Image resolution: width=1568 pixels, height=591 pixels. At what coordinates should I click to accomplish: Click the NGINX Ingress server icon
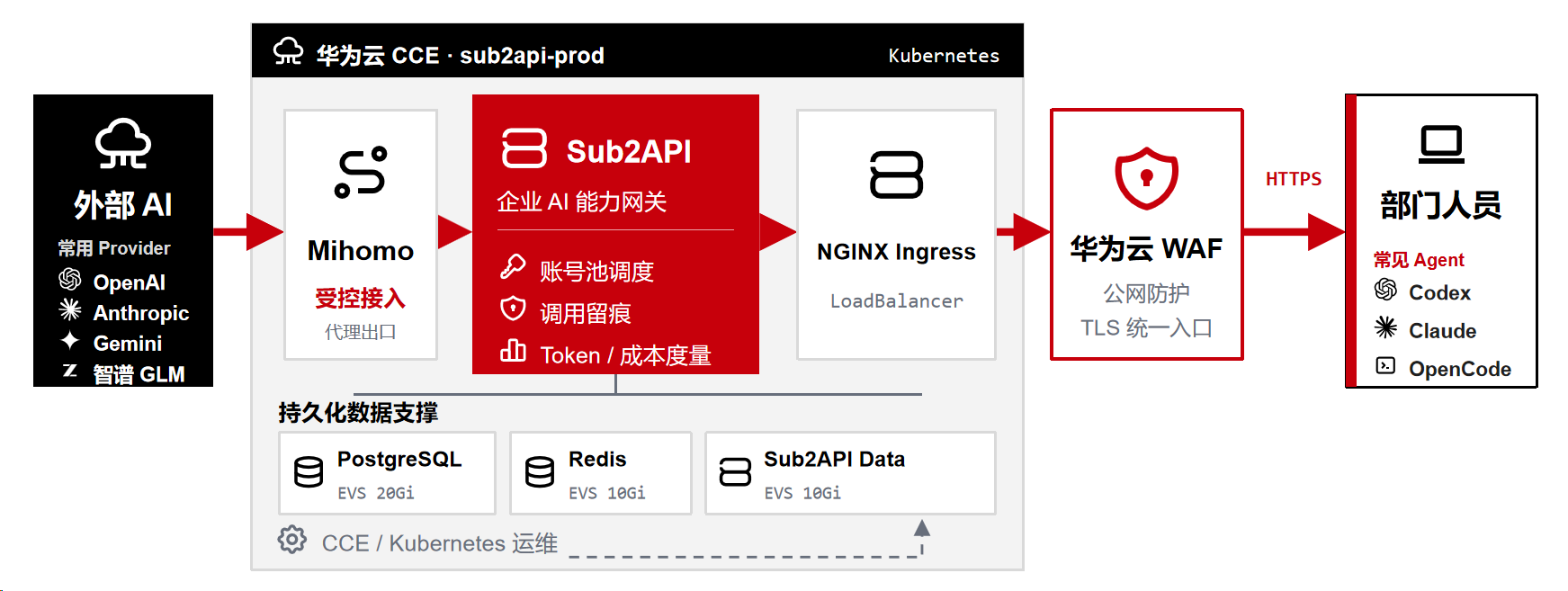point(897,175)
